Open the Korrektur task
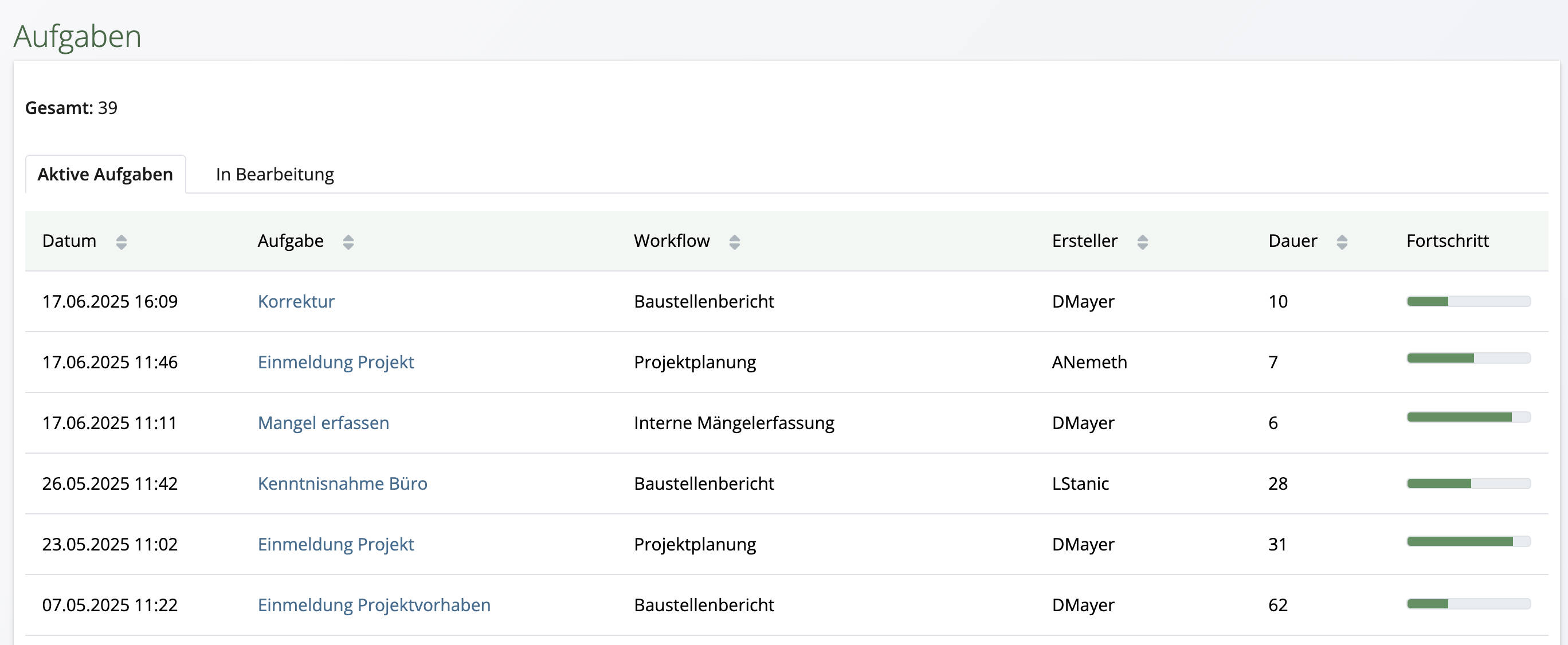This screenshot has width=1568, height=645. (296, 301)
